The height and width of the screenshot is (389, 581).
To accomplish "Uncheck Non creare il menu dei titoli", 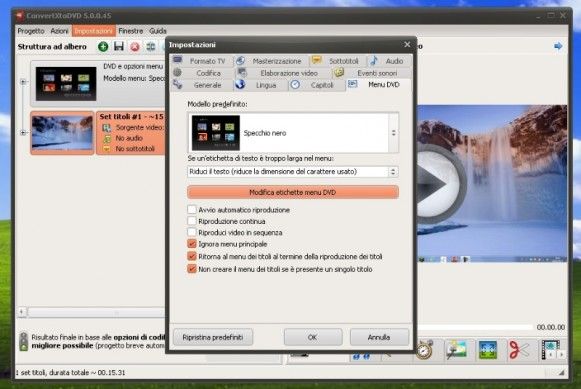I will click(192, 269).
